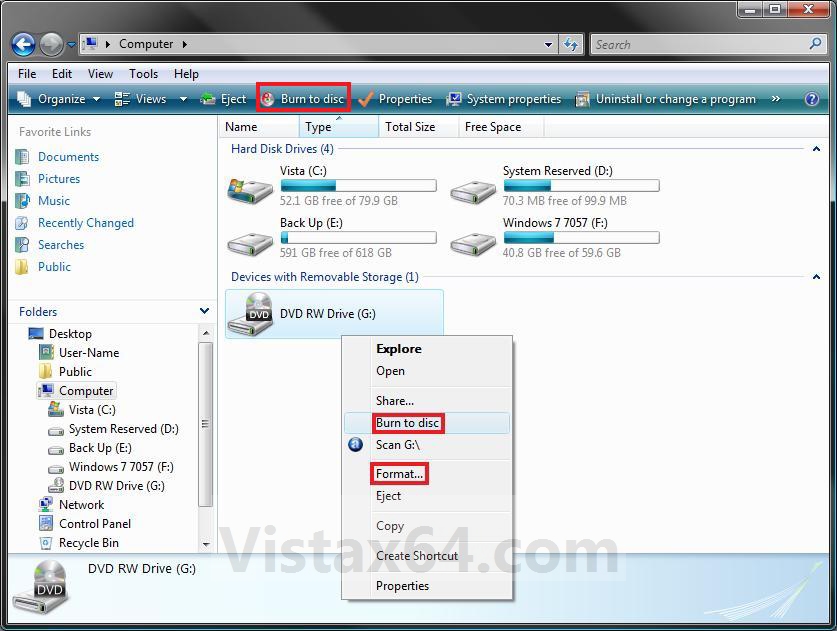Click the magnifier search icon
The width and height of the screenshot is (837, 631).
click(816, 44)
